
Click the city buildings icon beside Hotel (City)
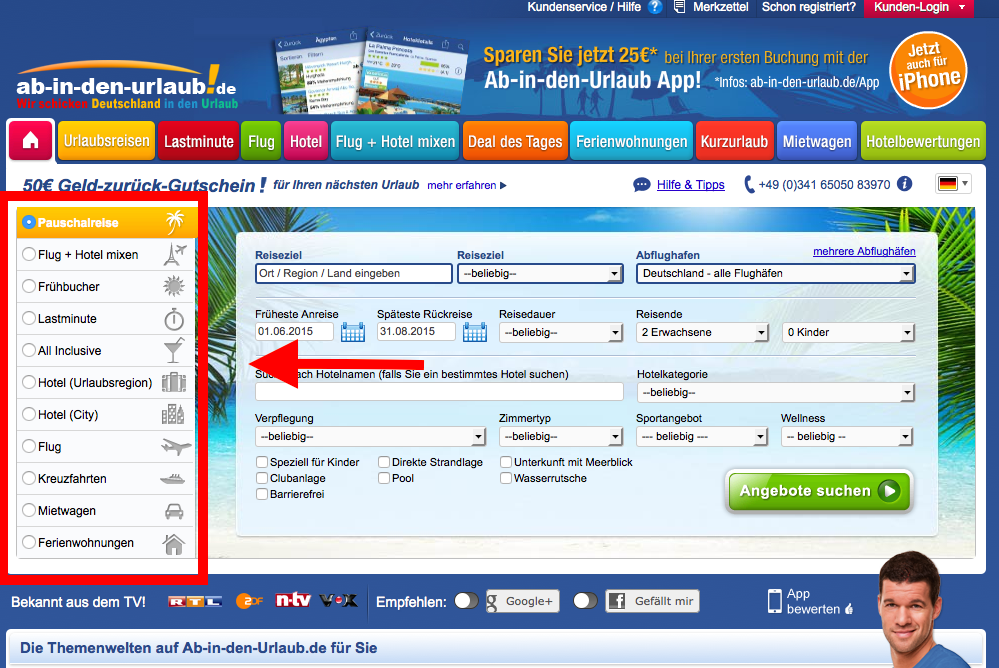(173, 414)
